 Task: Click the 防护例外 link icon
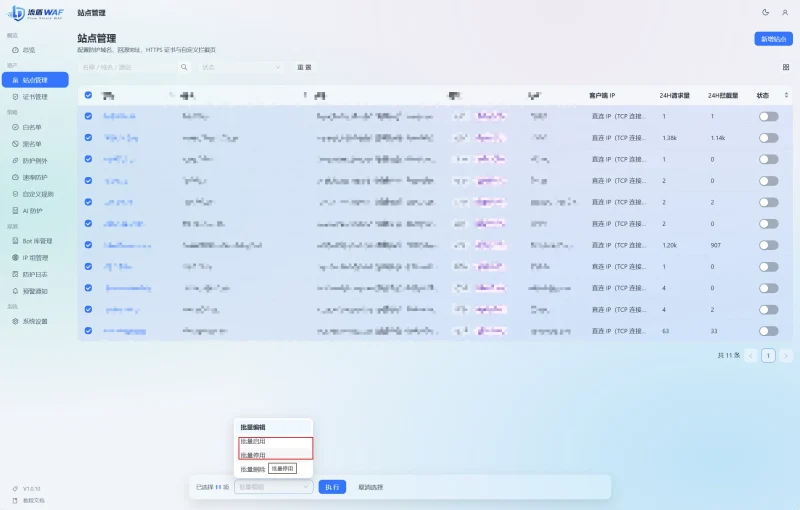[x=15, y=161]
